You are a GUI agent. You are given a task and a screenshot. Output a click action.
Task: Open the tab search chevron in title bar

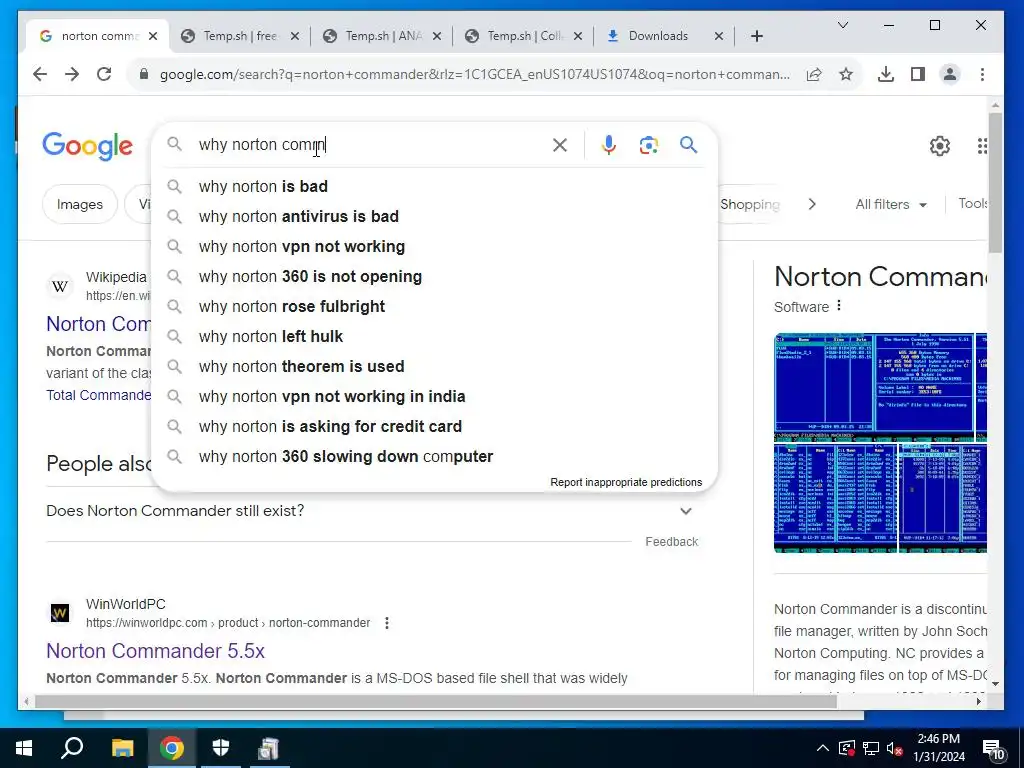click(843, 25)
